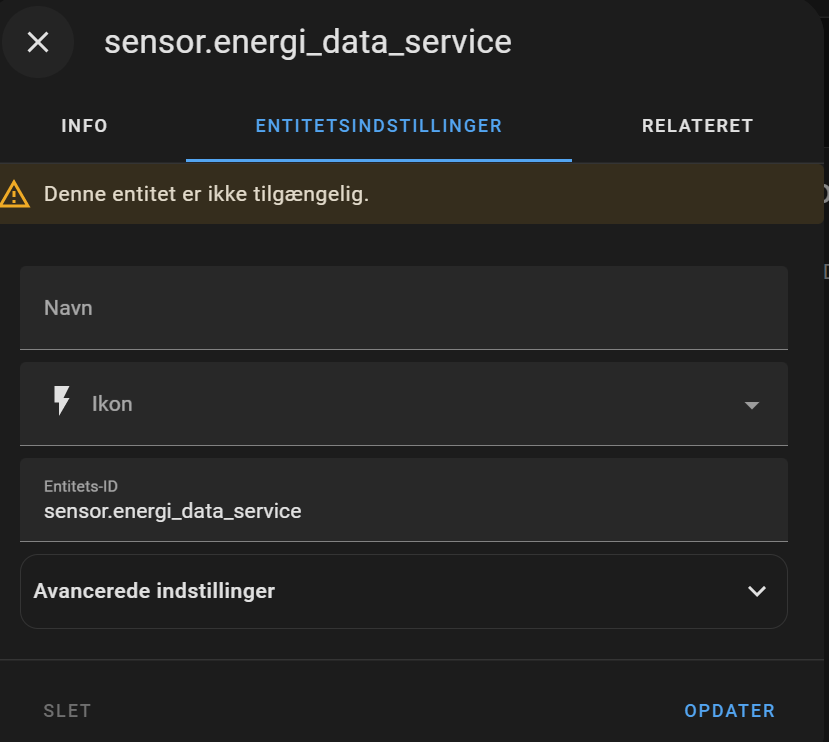Click the lightning bolt icon in the Ikon field
Image resolution: width=829 pixels, height=742 pixels.
point(62,403)
